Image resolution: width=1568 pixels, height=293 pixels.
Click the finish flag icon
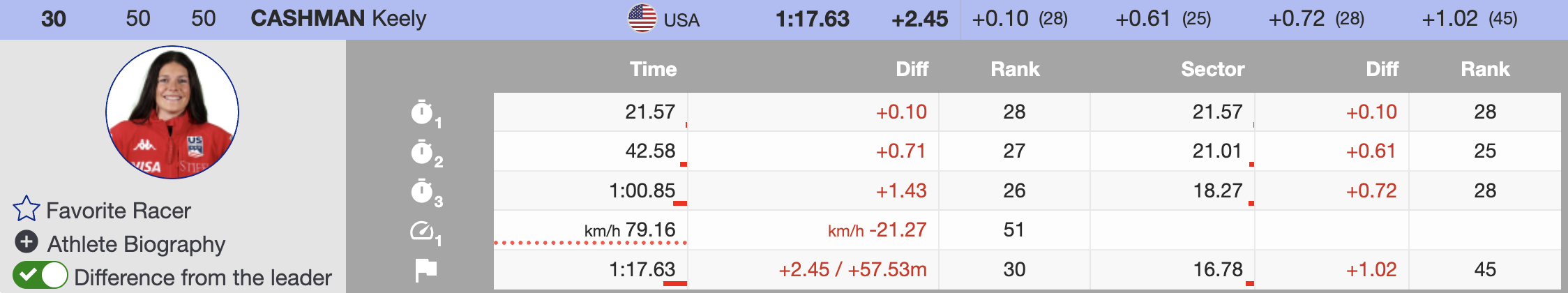(x=425, y=269)
